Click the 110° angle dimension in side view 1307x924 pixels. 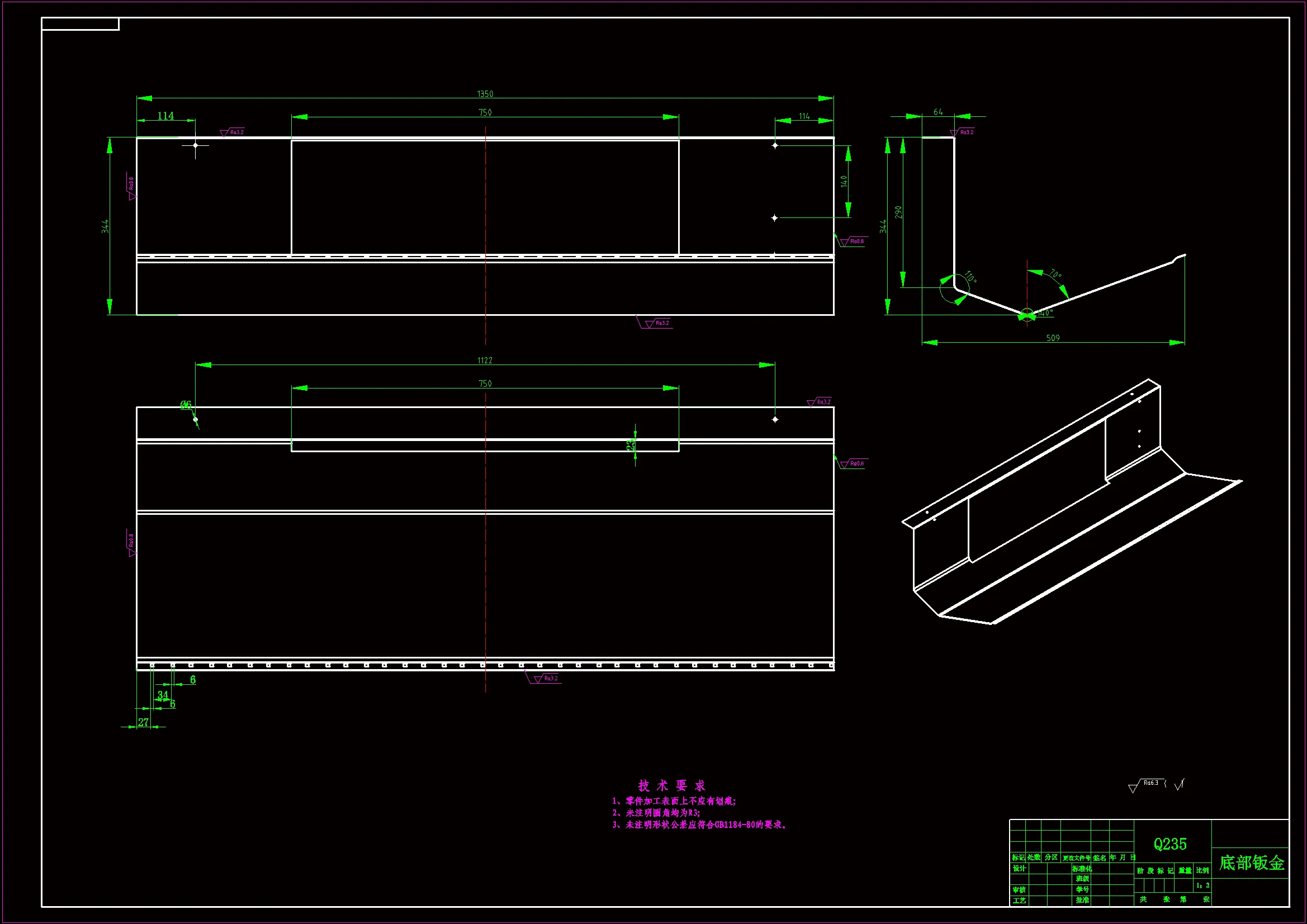[970, 278]
